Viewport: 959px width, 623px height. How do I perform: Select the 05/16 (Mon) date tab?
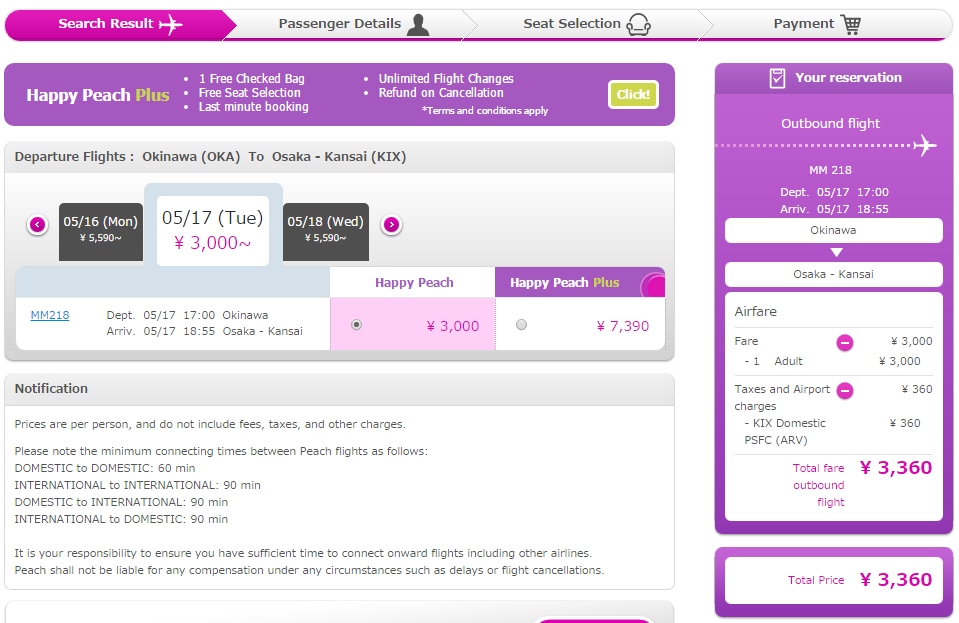[x=101, y=232]
